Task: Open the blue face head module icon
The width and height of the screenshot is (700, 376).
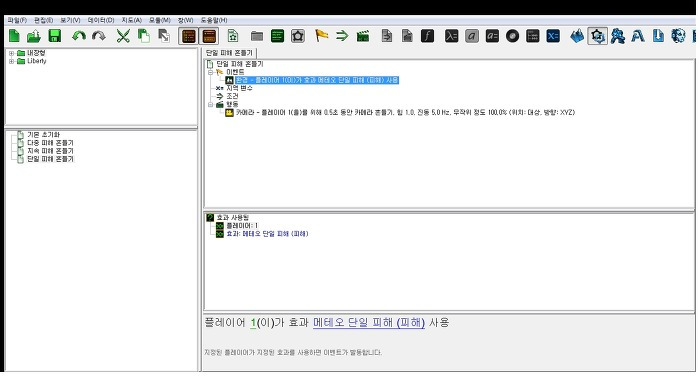Action: pyautogui.click(x=678, y=36)
